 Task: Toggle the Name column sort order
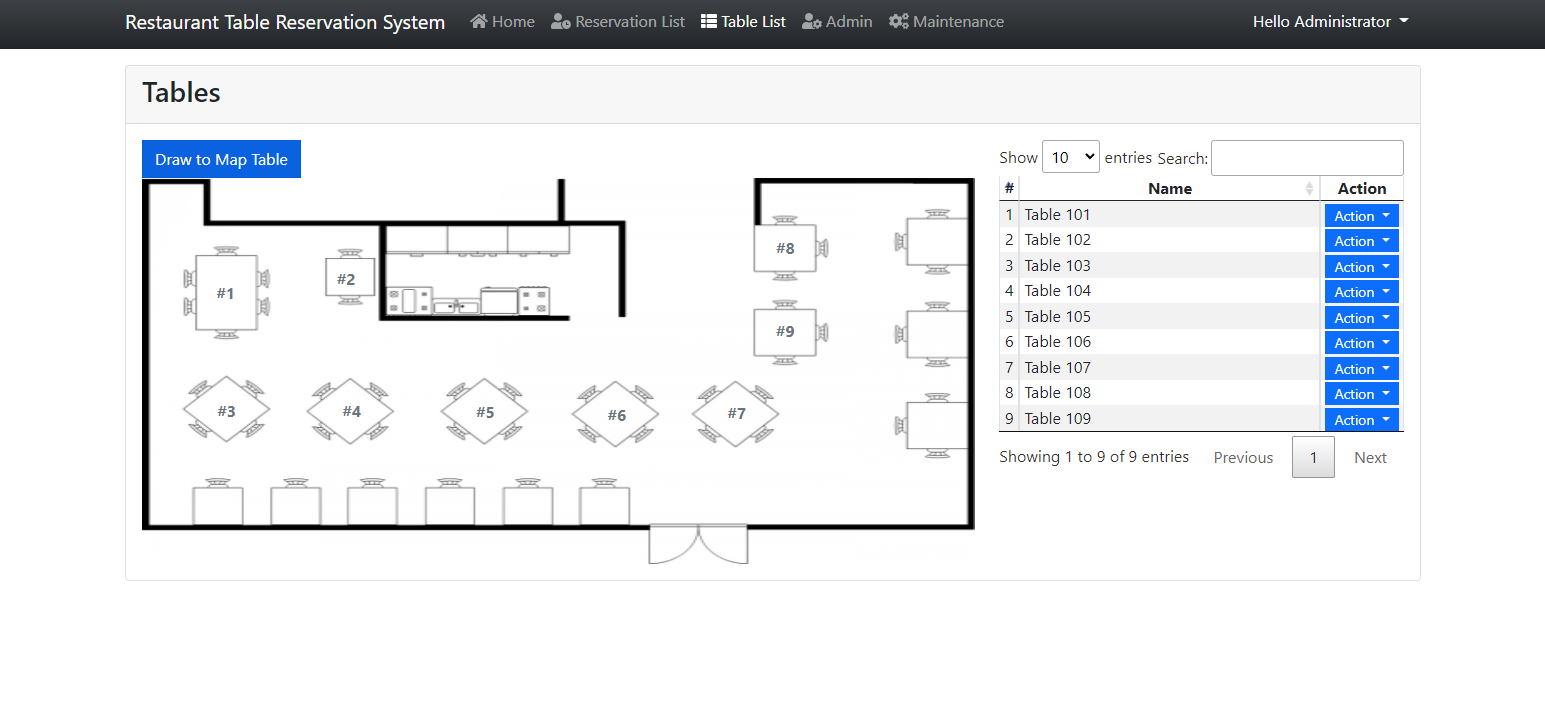click(1170, 188)
